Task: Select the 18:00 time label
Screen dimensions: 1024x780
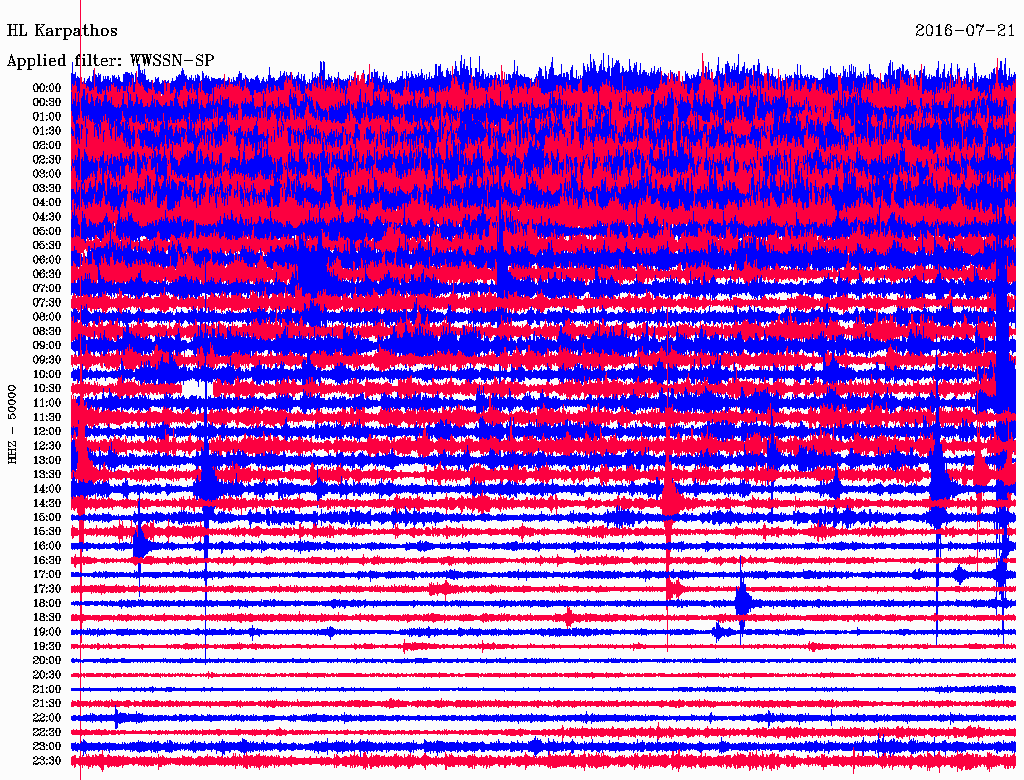Action: point(47,603)
